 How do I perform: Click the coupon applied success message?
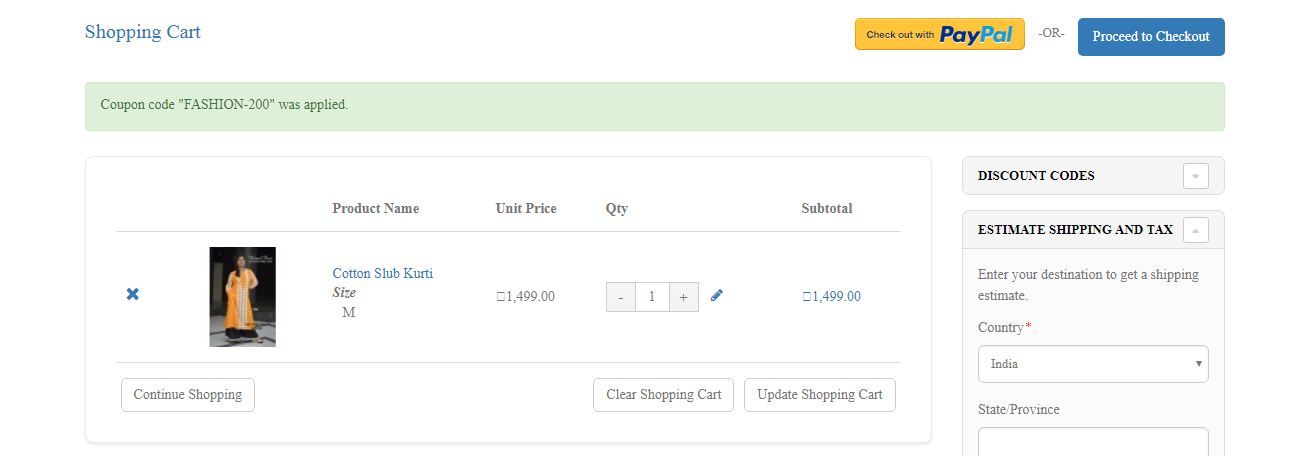225,104
